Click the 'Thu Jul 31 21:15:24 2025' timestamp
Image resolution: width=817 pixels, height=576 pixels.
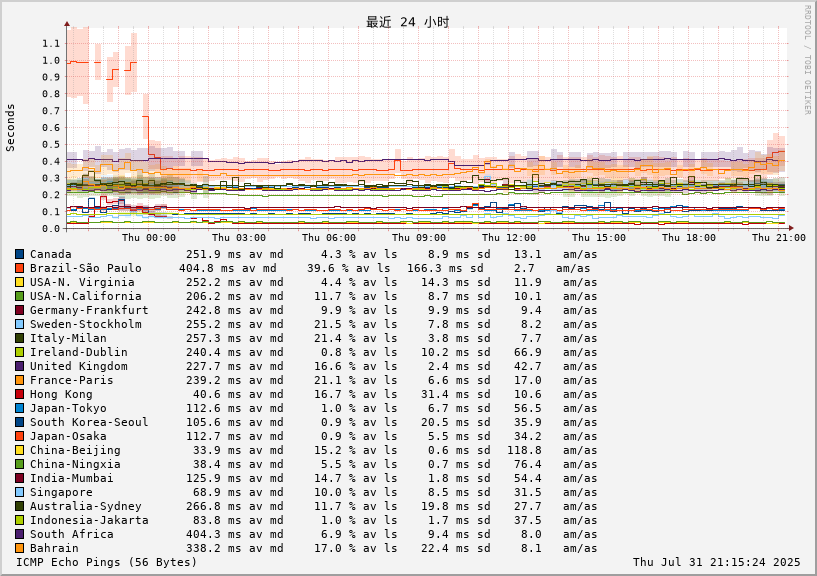[716, 562]
